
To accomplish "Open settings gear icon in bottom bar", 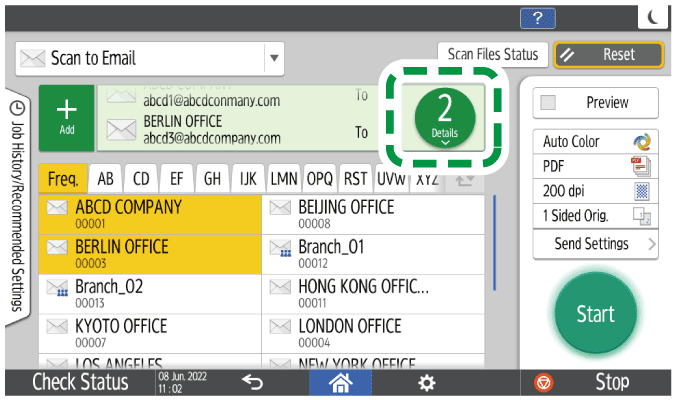I will tap(427, 382).
